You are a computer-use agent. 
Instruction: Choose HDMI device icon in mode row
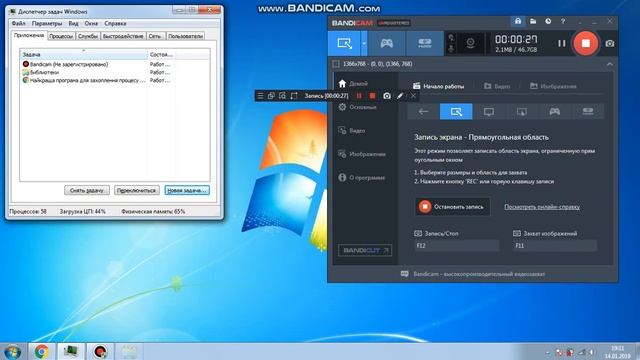(x=587, y=111)
